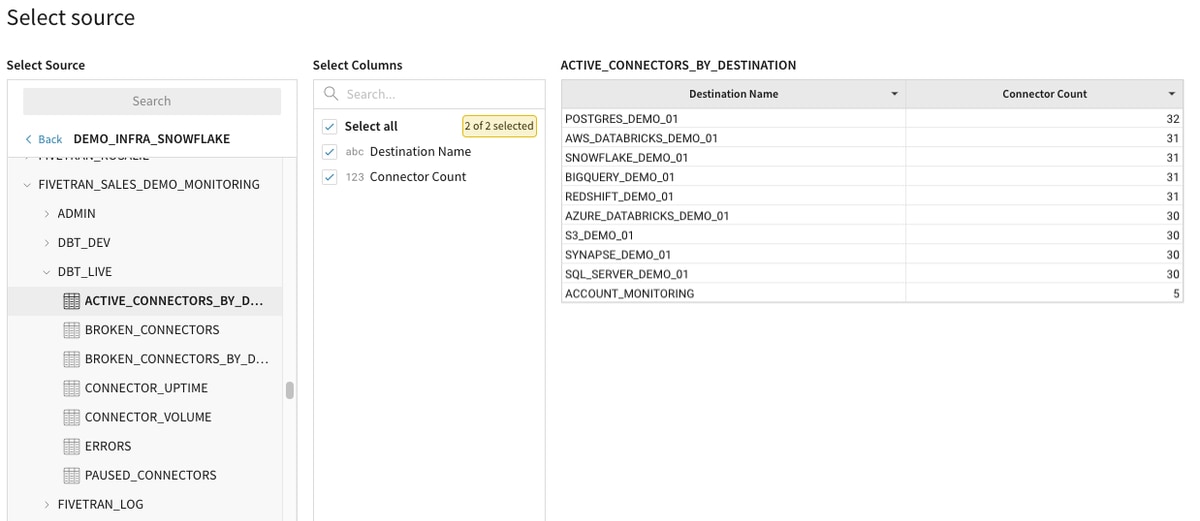
Task: Open the Destination Name column header dropdown
Action: tap(894, 94)
